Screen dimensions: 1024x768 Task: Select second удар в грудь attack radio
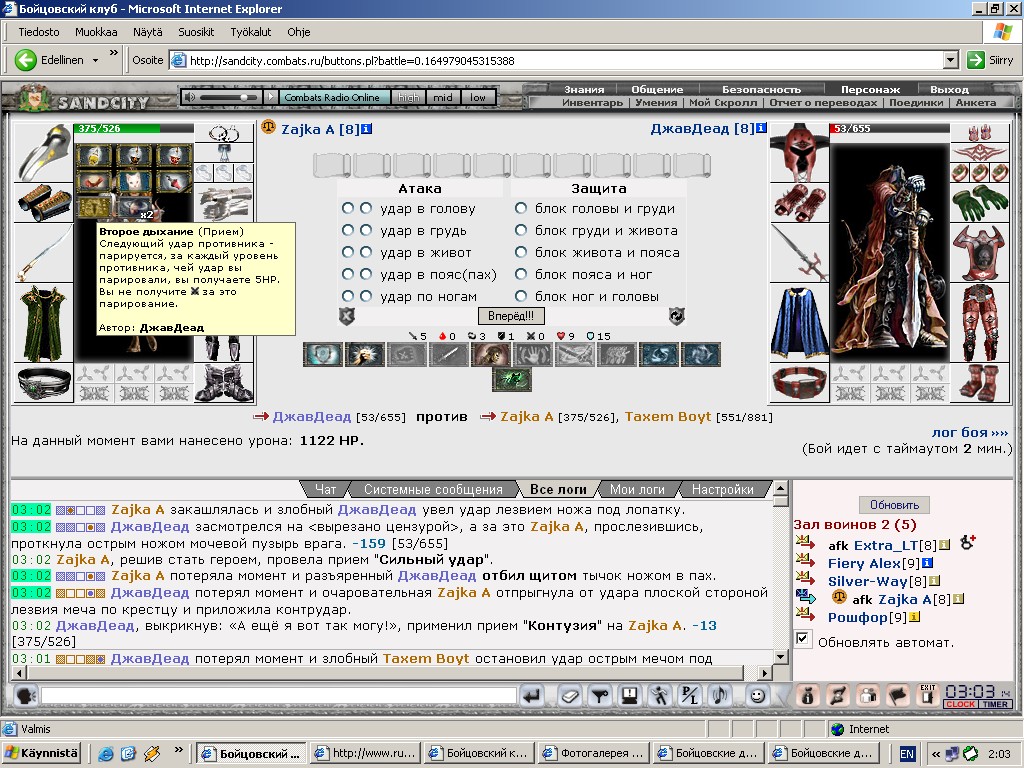tap(366, 231)
